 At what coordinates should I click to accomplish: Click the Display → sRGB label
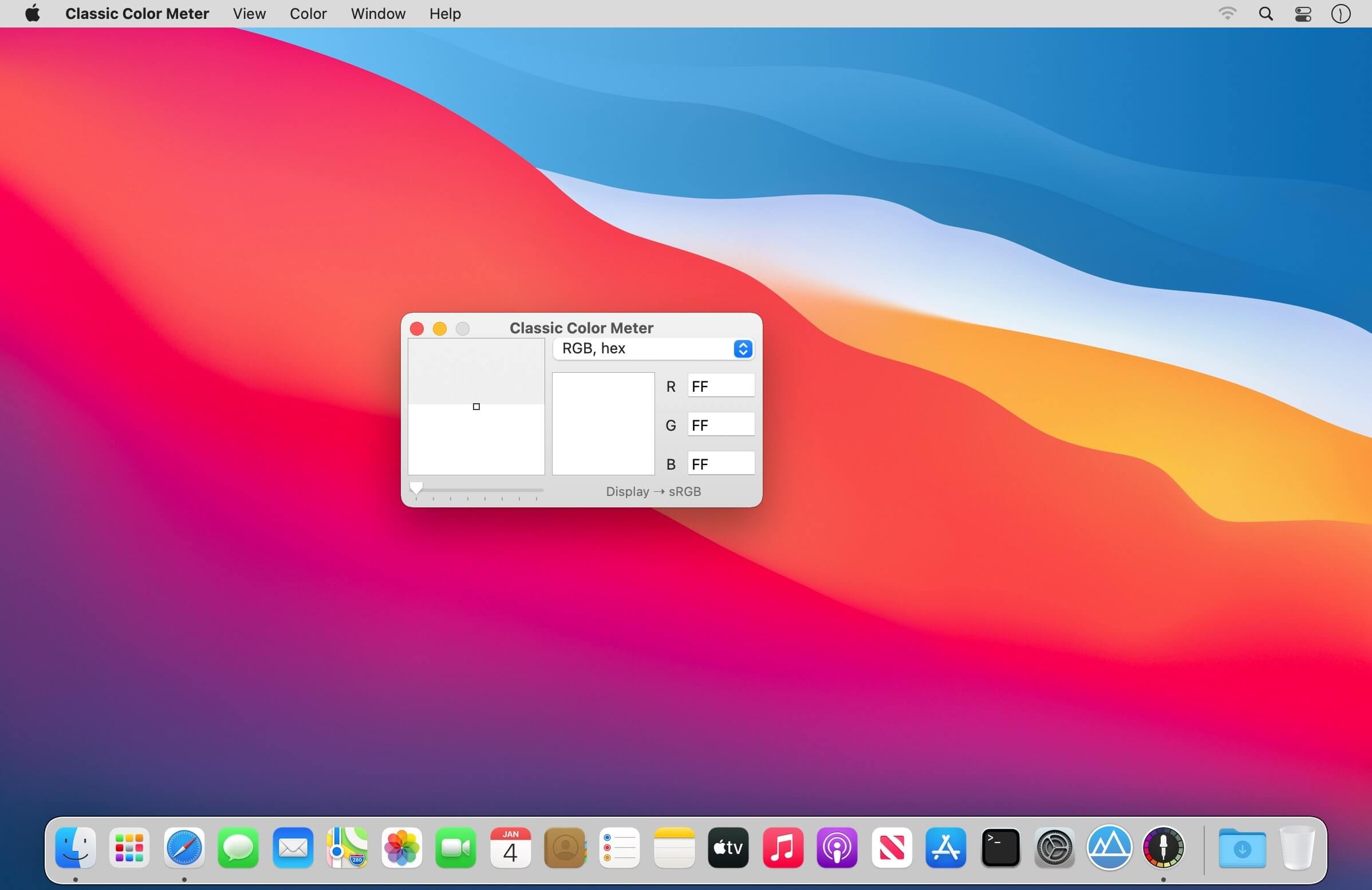tap(653, 492)
